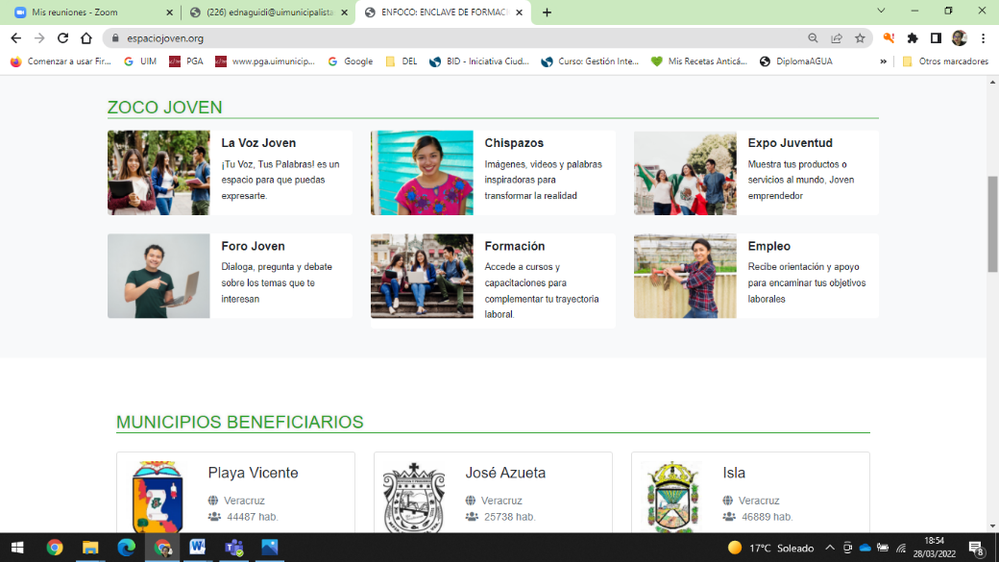Expand hidden bookmarks with the double chevron
The width and height of the screenshot is (1000, 562).
point(883,61)
